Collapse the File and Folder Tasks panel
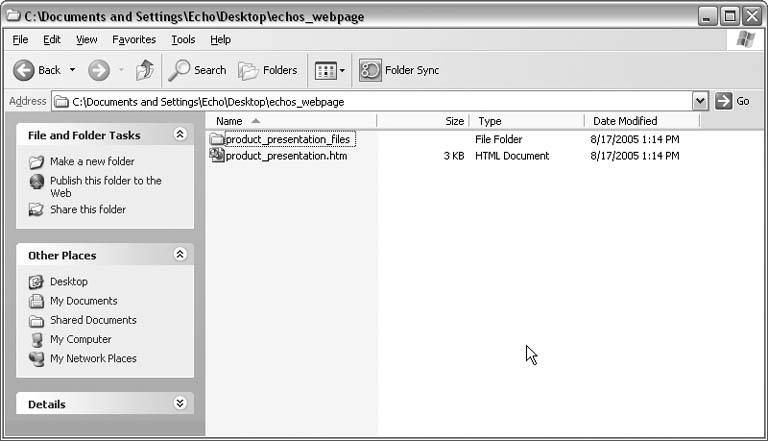768x441 pixels. coord(180,134)
